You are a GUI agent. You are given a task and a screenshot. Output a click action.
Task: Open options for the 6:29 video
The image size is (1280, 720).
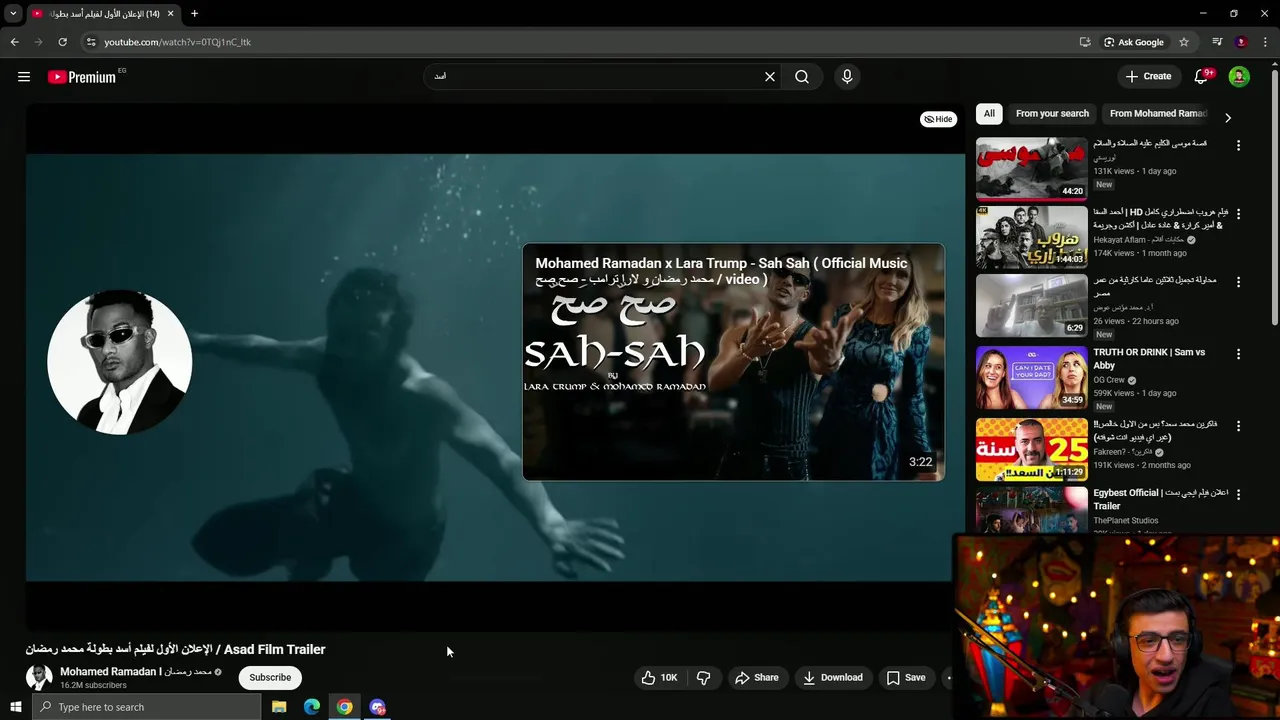(1238, 282)
